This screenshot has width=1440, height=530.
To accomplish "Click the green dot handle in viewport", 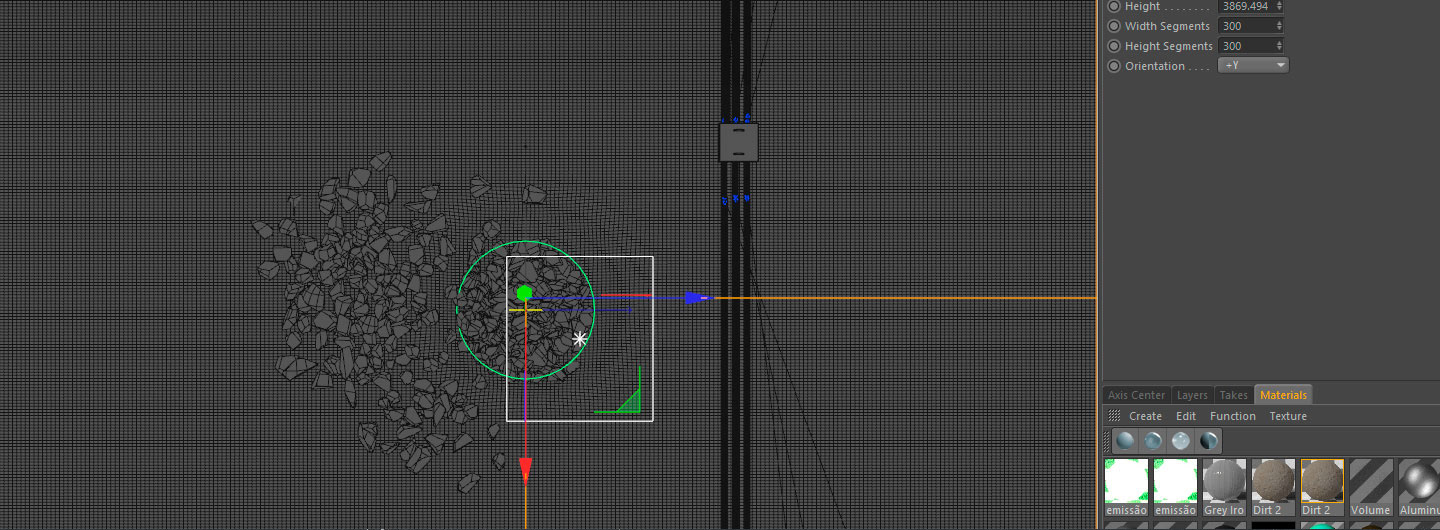I will coord(524,293).
